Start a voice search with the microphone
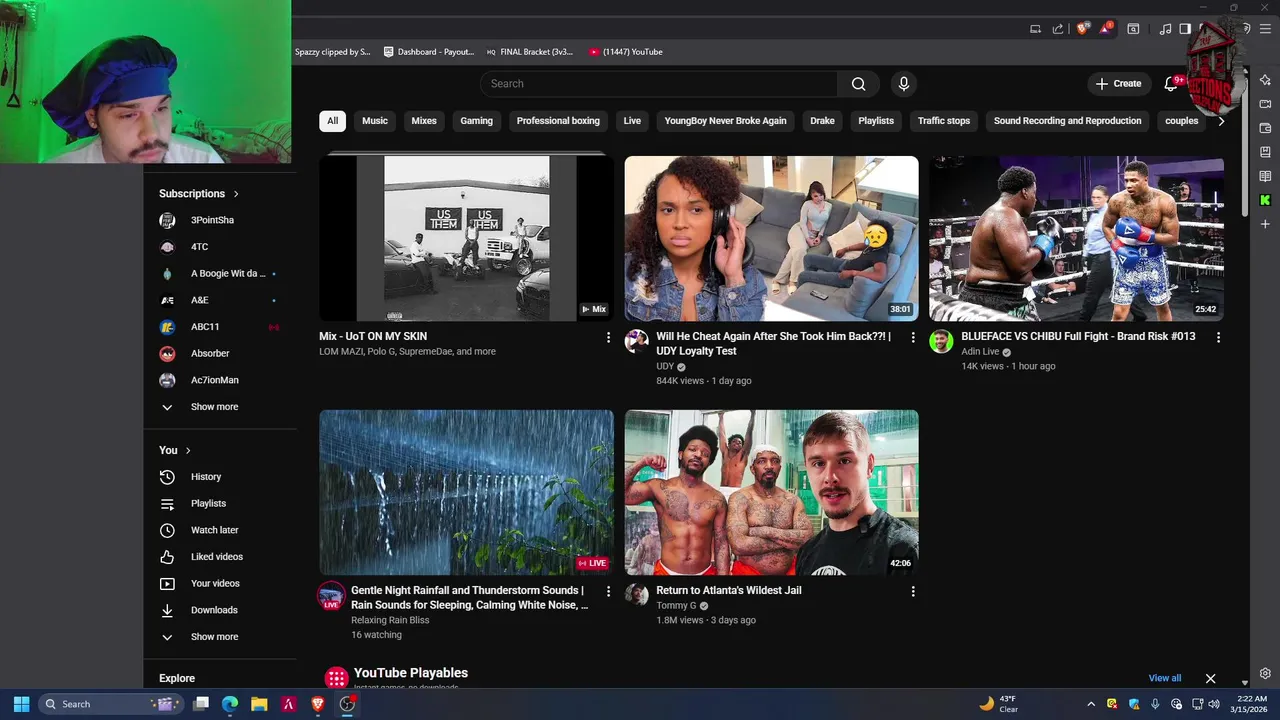 pos(904,84)
